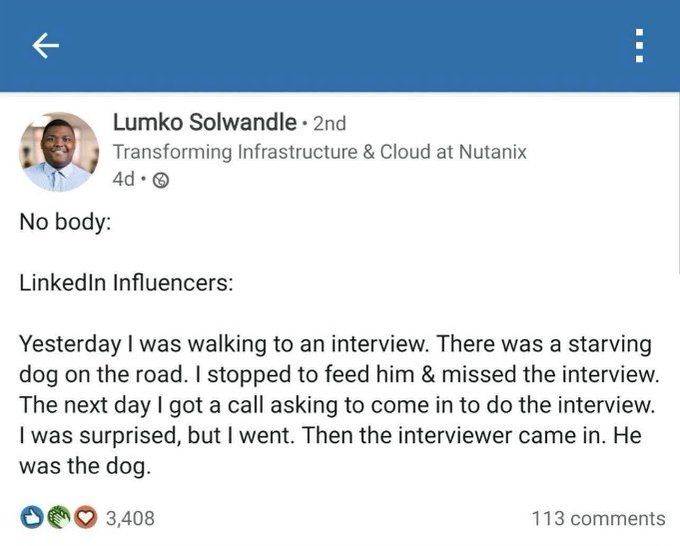Open the 3,408 reactions list
This screenshot has width=680, height=546.
(130, 519)
